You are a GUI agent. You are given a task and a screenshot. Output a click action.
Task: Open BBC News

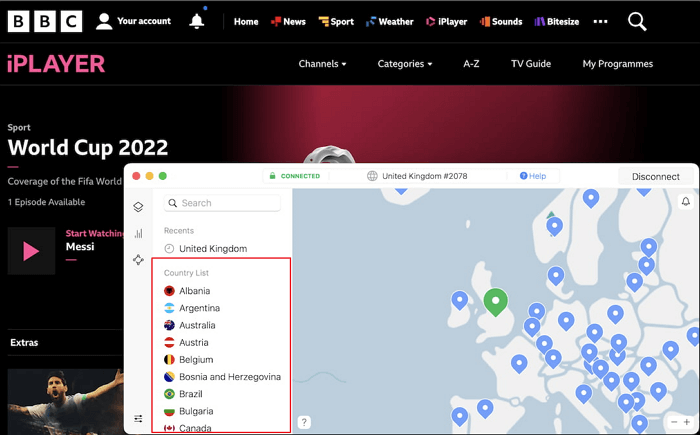point(288,21)
